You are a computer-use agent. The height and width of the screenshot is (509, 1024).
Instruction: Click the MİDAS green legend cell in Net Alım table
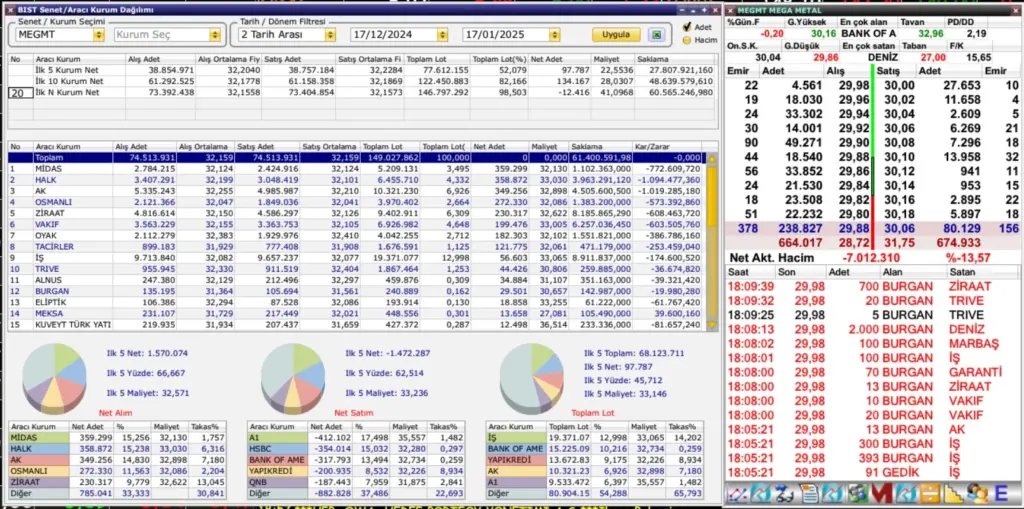[39, 436]
